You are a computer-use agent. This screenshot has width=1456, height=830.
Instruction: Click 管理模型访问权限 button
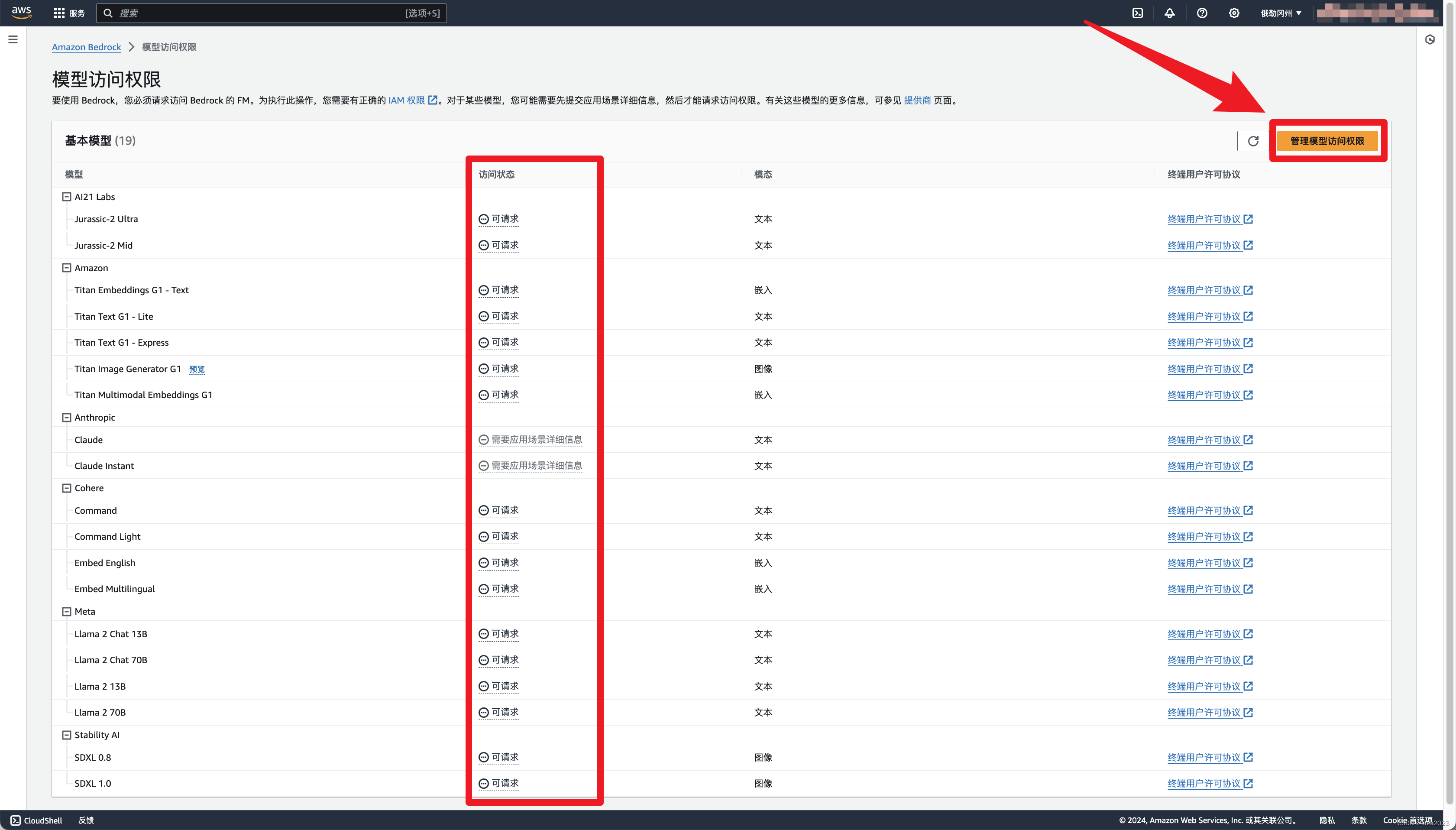[x=1327, y=141]
